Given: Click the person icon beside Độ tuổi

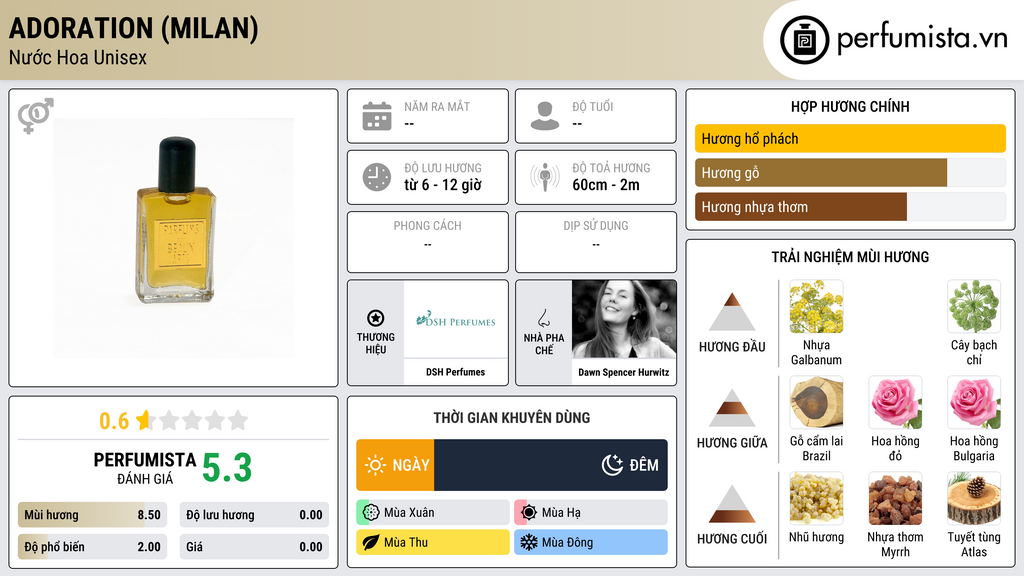Looking at the screenshot, I should (x=545, y=116).
